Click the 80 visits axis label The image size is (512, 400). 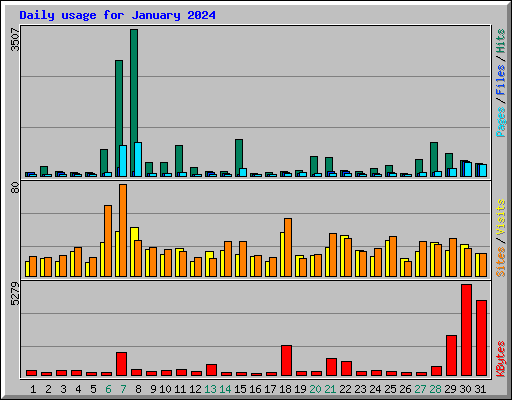coord(15,188)
